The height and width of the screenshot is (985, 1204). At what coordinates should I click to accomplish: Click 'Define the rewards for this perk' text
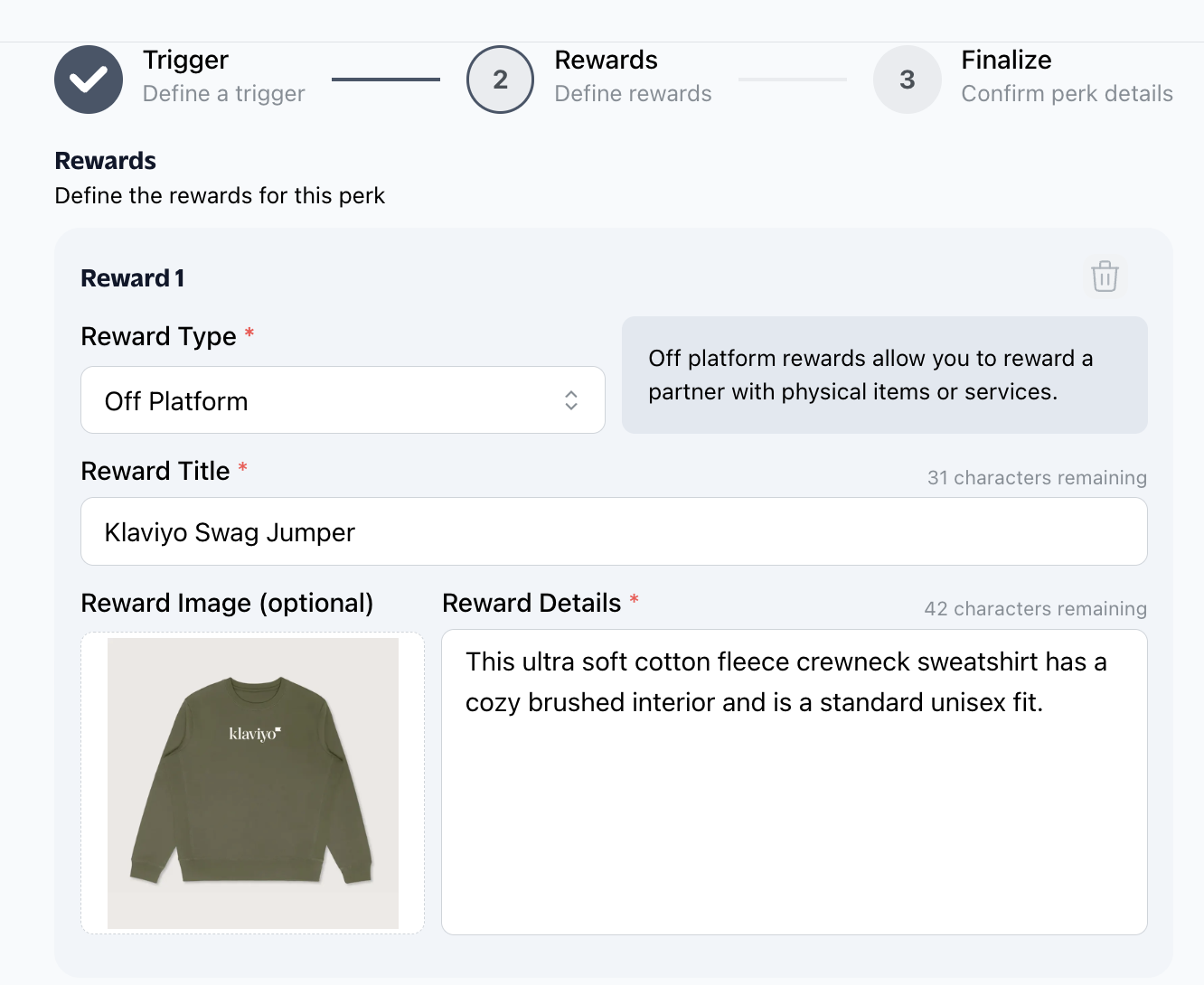pyautogui.click(x=220, y=196)
